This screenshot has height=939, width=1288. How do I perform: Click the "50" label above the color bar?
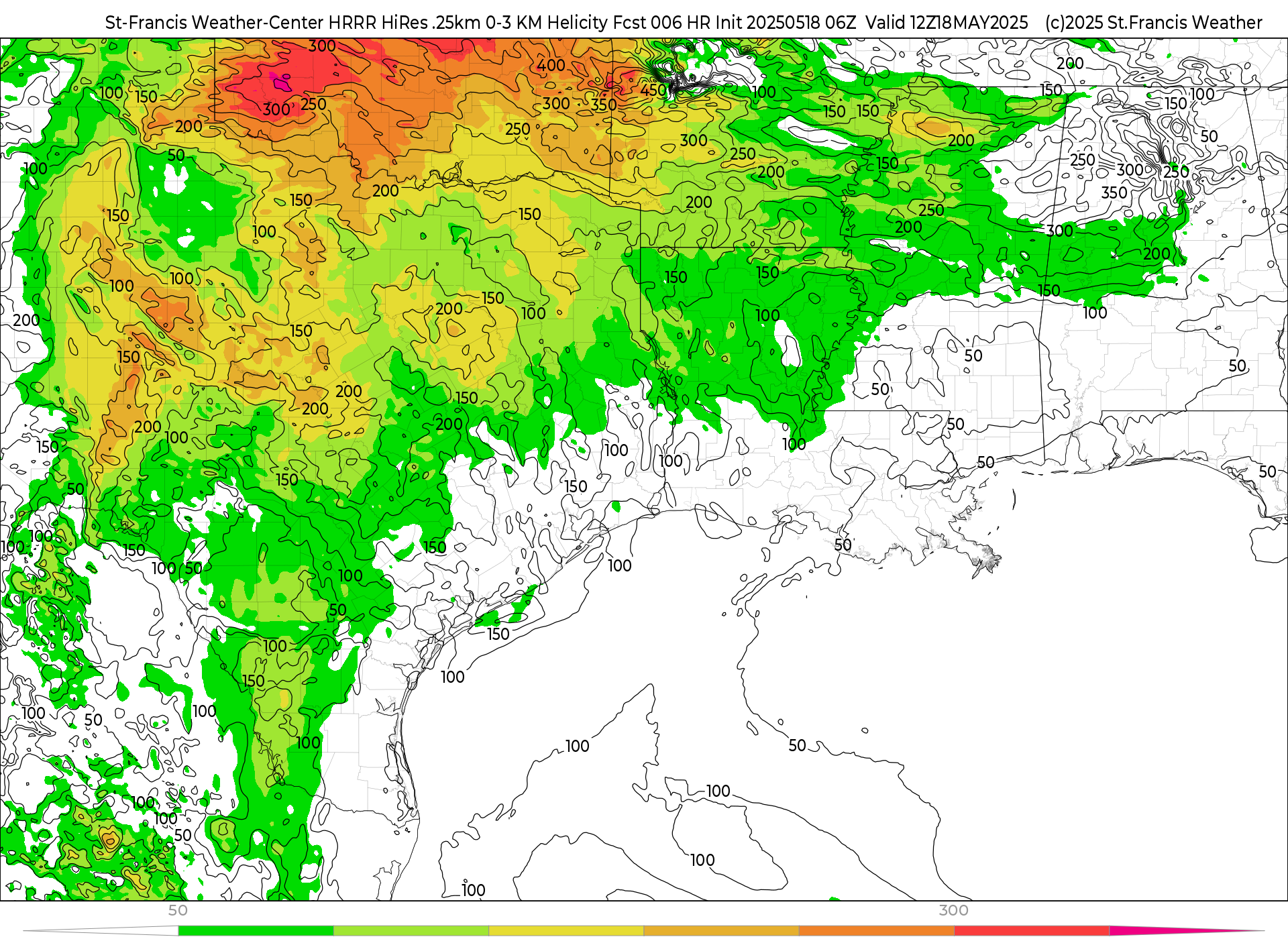(x=178, y=910)
